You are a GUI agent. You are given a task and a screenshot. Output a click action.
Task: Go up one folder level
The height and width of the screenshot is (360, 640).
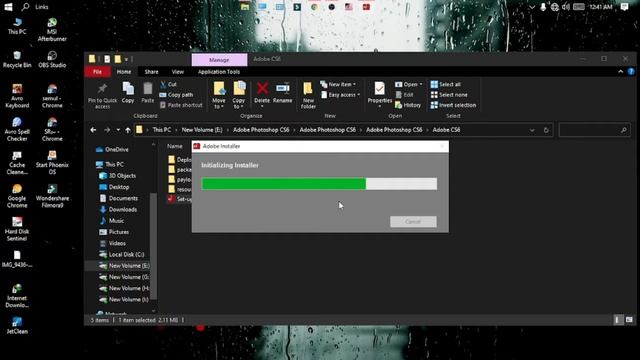point(128,130)
